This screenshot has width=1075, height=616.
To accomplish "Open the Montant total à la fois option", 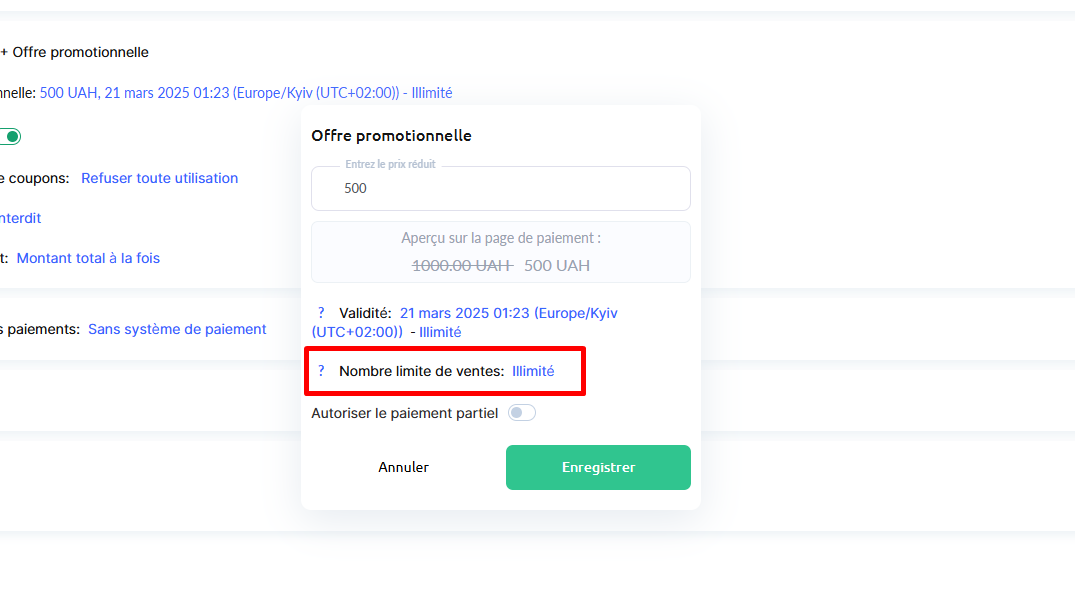I will tap(88, 258).
